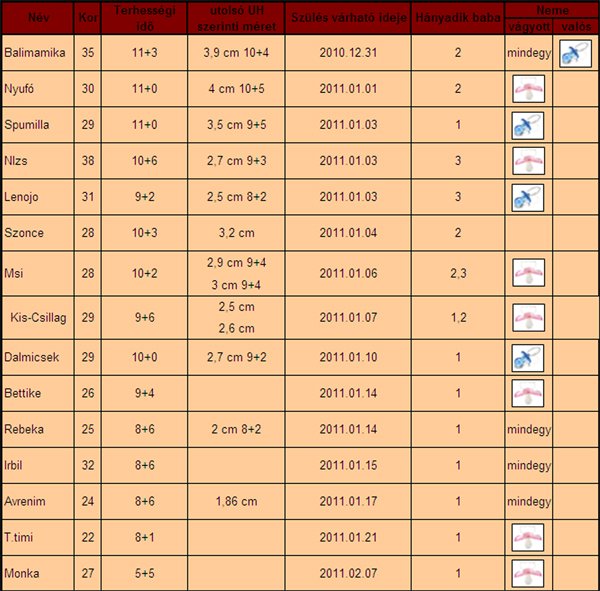Click the pink pacifier icon in Msi's row
Viewport: 600px width, 591px height.
tap(527, 272)
